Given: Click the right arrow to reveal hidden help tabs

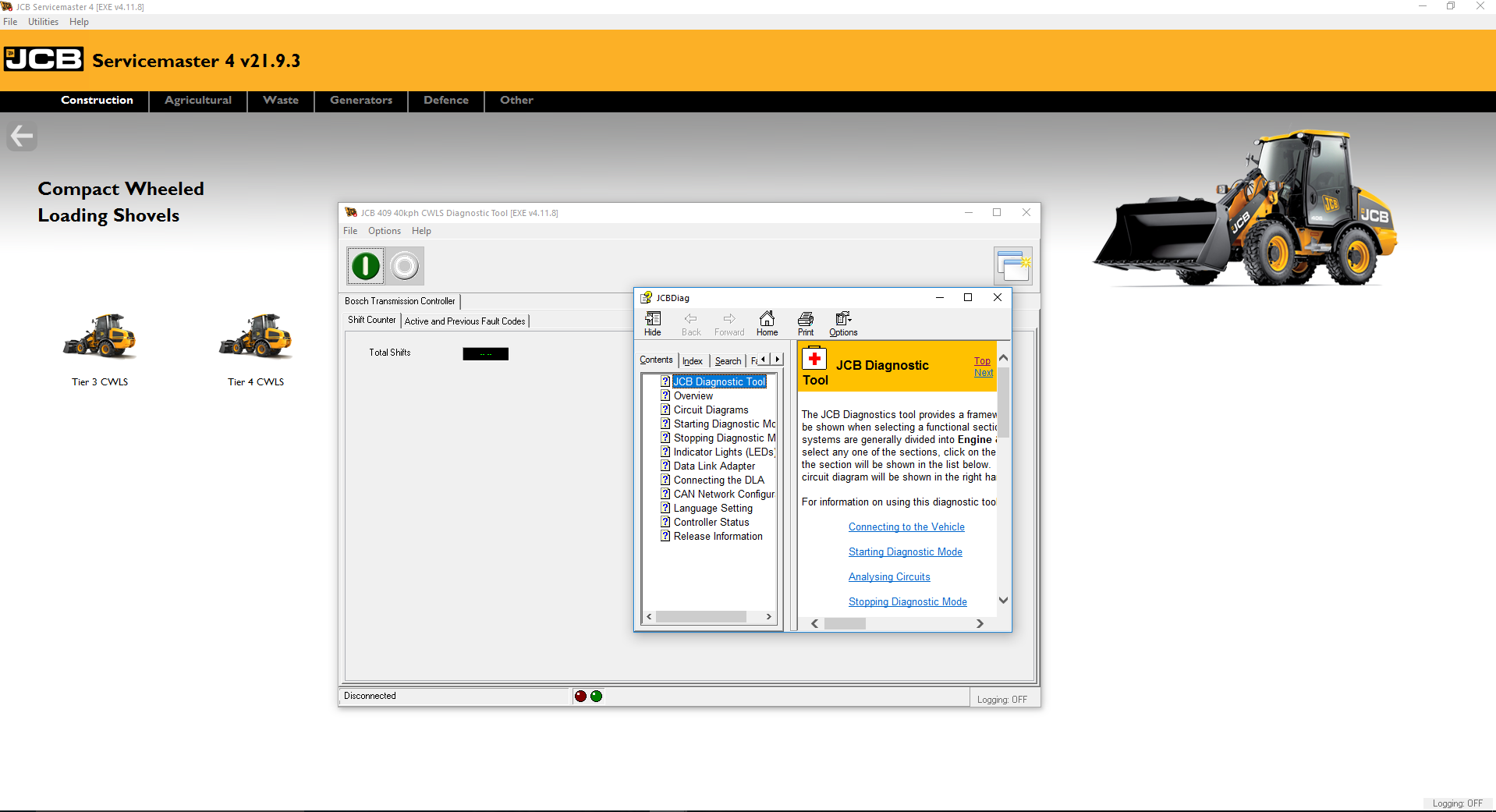Looking at the screenshot, I should (x=777, y=359).
